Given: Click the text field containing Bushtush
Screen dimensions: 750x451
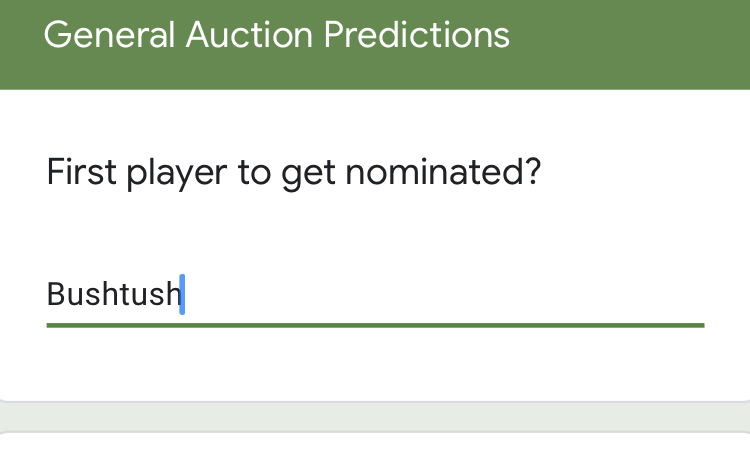Looking at the screenshot, I should tap(375, 295).
